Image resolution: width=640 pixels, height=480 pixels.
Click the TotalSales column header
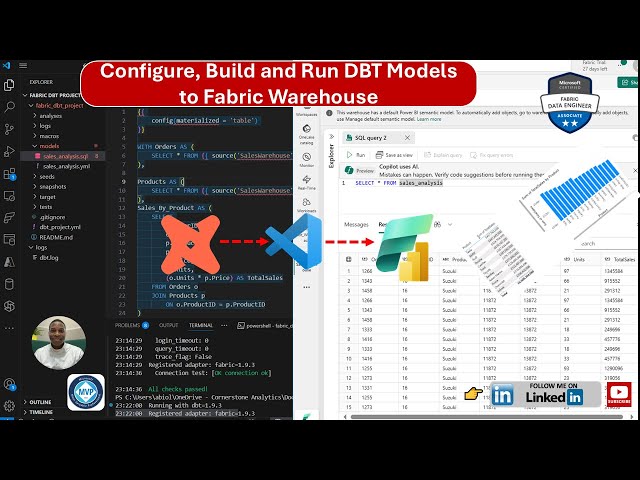tap(620, 259)
